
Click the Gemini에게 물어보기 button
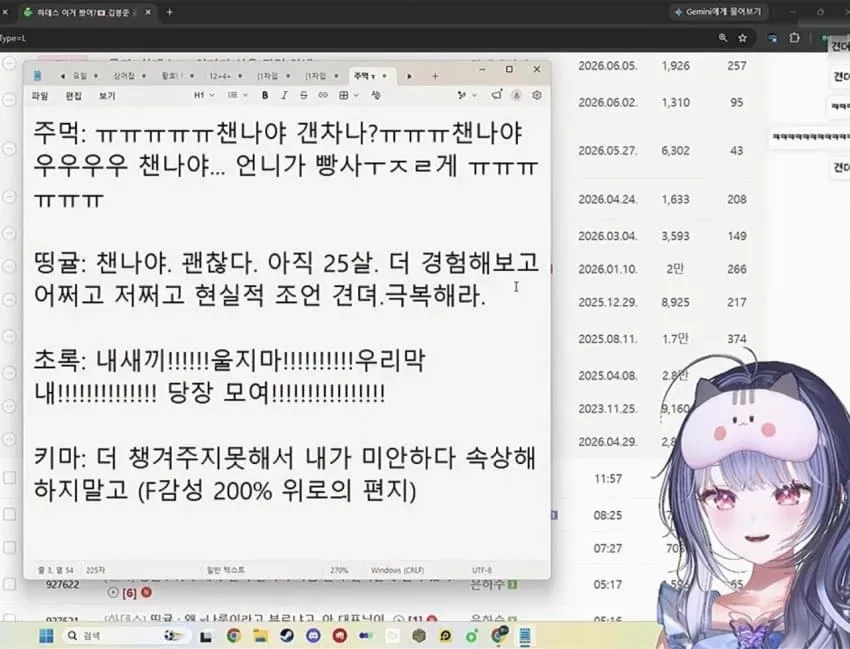(717, 11)
